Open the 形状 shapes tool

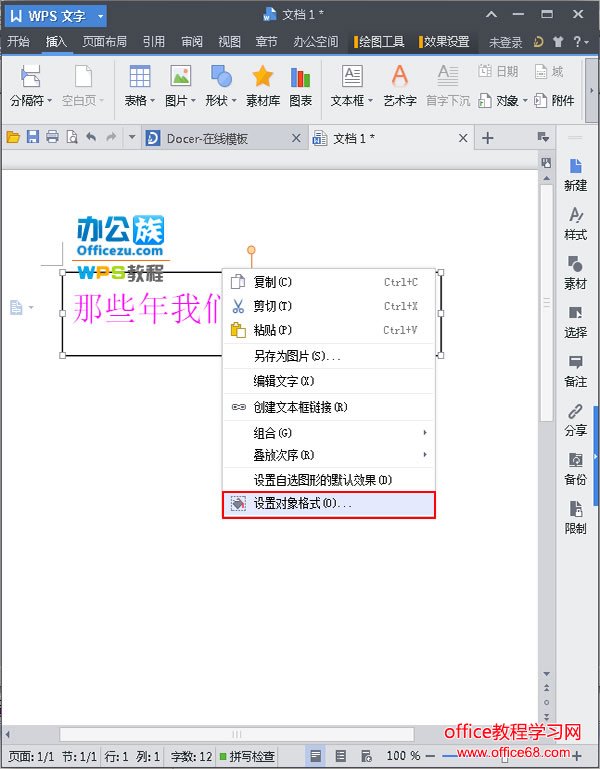[x=221, y=76]
